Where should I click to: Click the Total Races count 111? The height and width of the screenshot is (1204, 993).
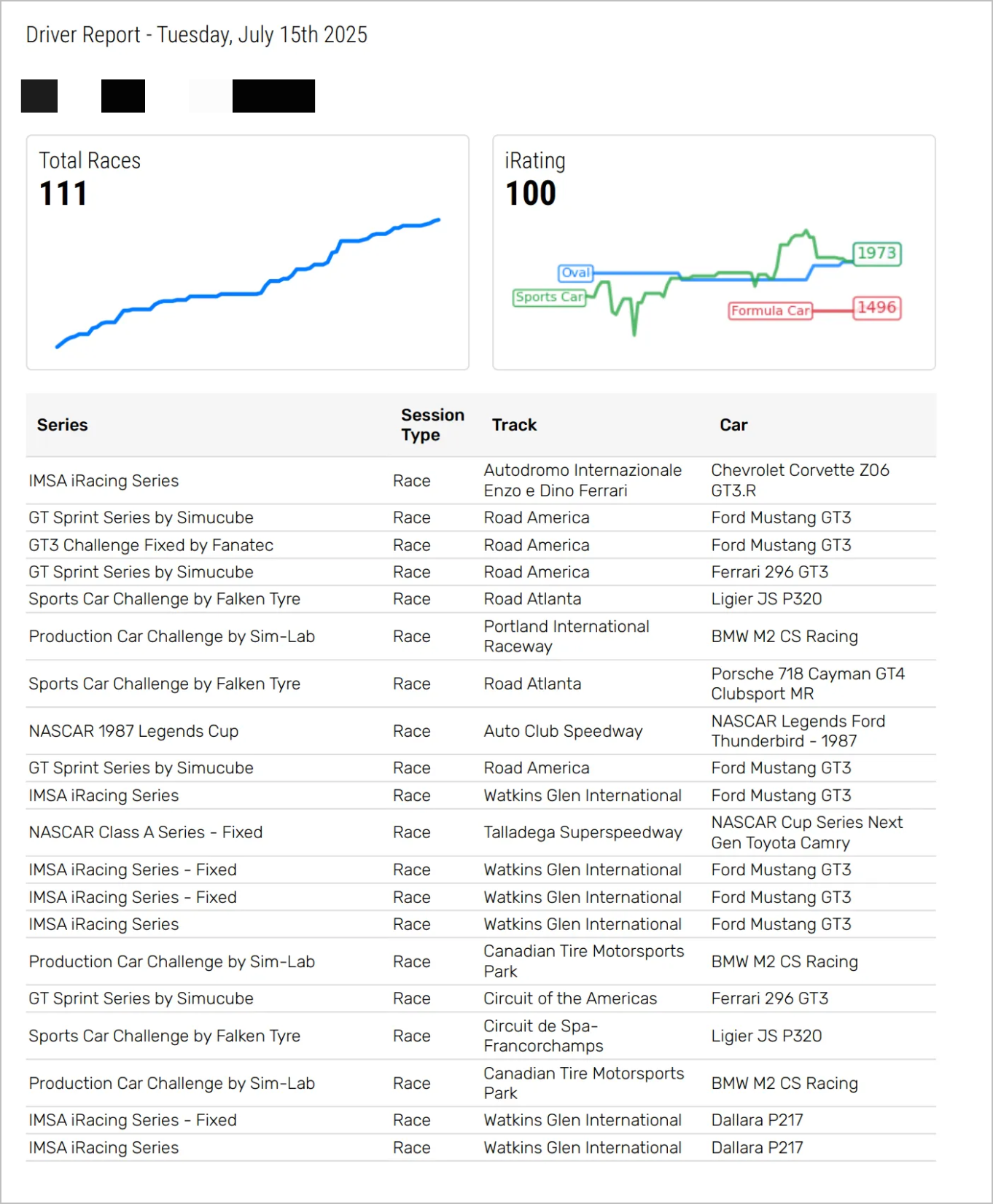click(x=63, y=194)
